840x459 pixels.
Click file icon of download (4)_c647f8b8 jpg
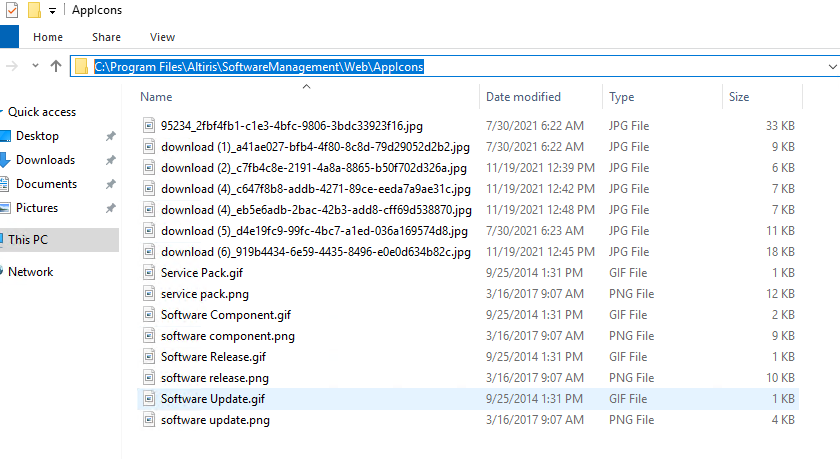149,189
